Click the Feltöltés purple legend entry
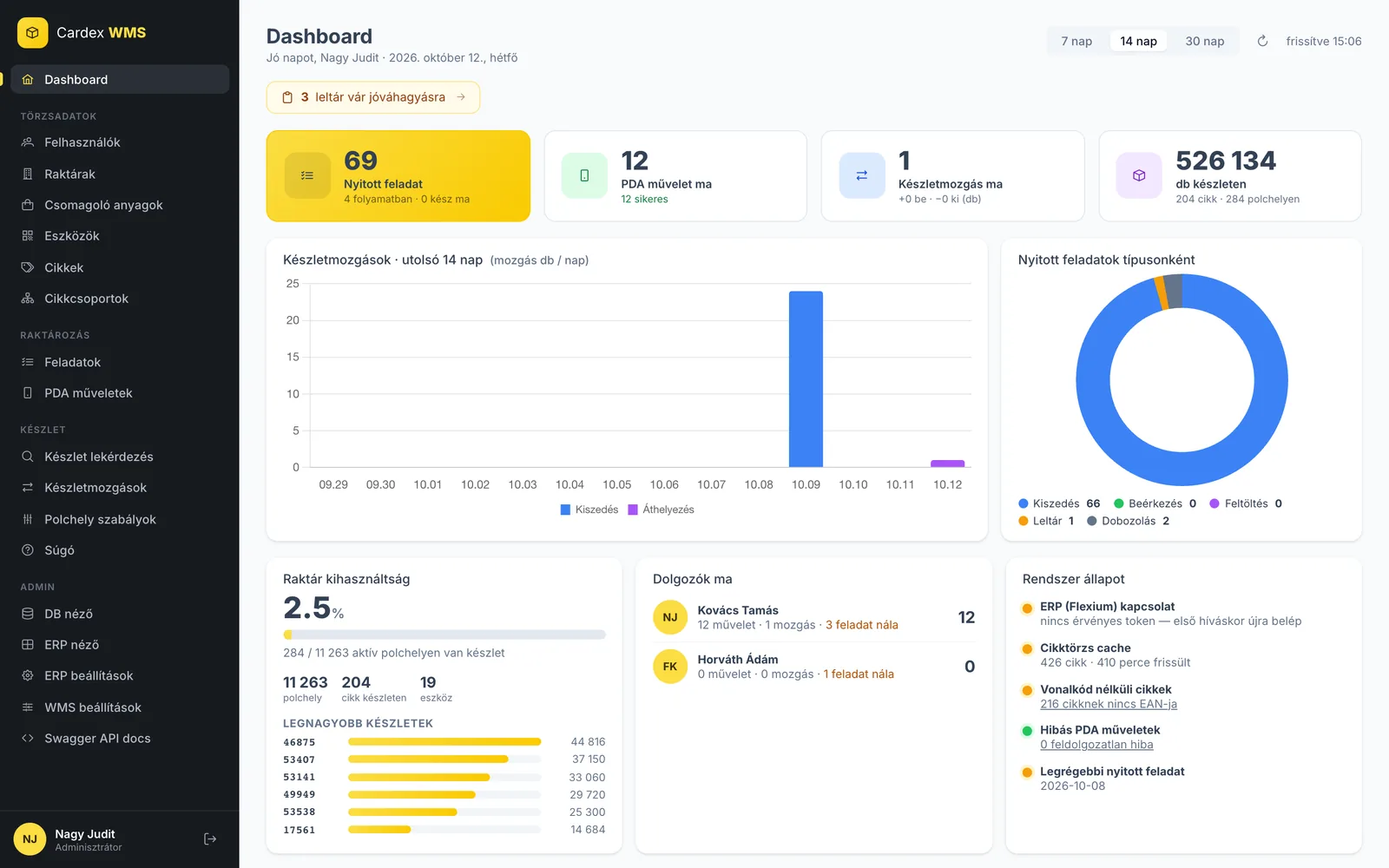 pyautogui.click(x=1246, y=503)
